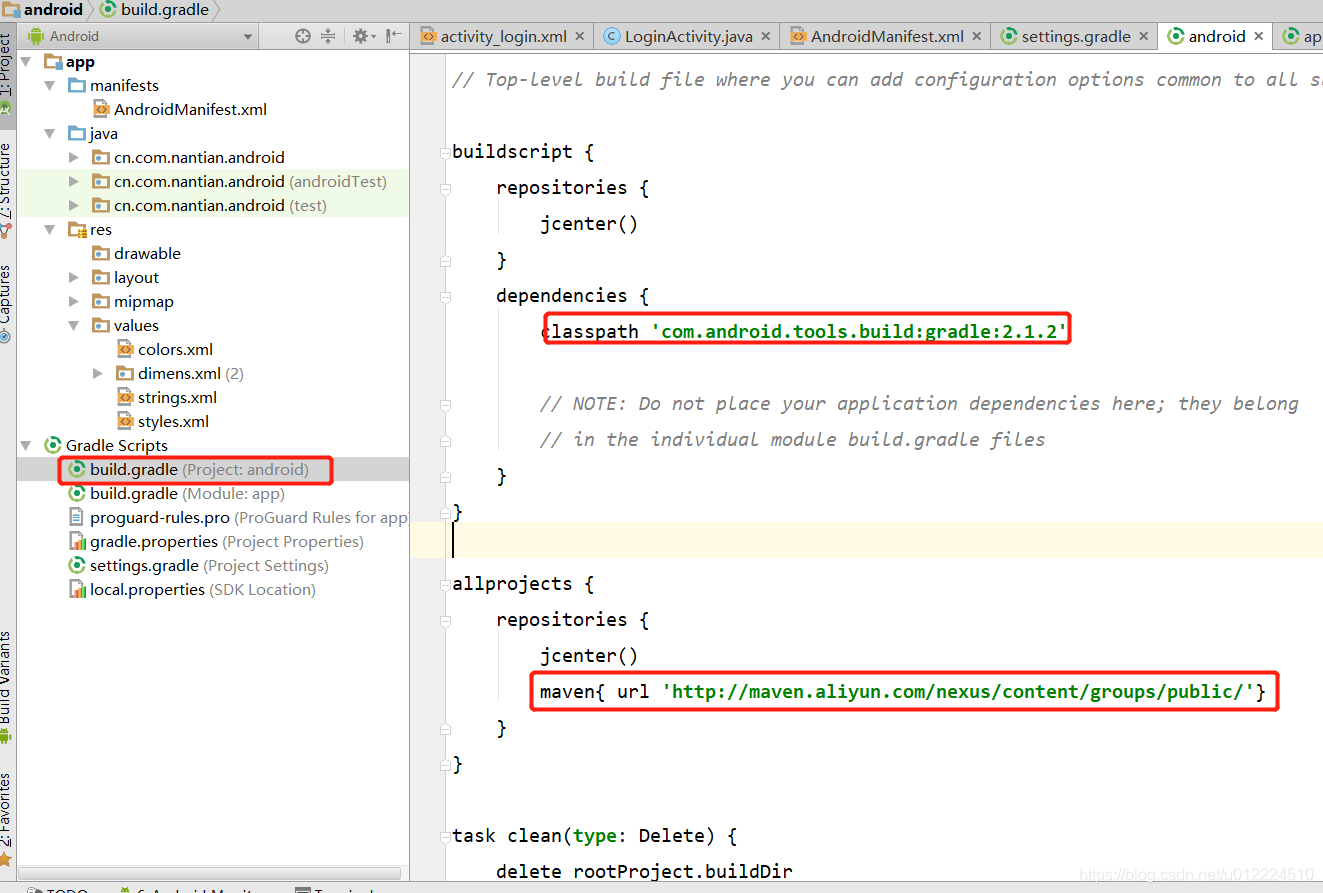Collapse the app module node
Screen dimensions: 1323x893
click(x=26, y=62)
